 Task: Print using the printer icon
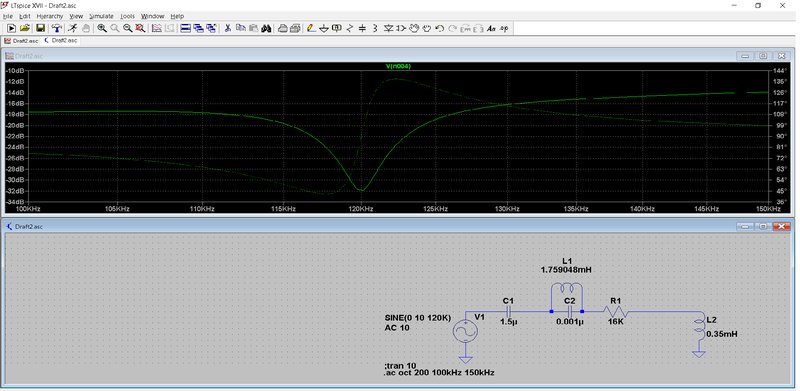283,28
